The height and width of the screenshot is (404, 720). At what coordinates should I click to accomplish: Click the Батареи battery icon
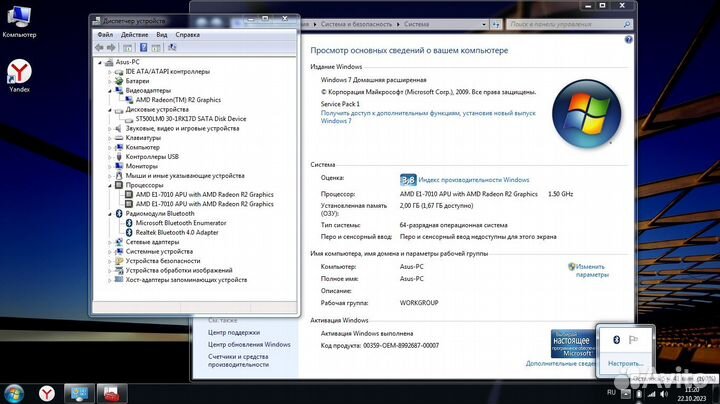(x=119, y=81)
